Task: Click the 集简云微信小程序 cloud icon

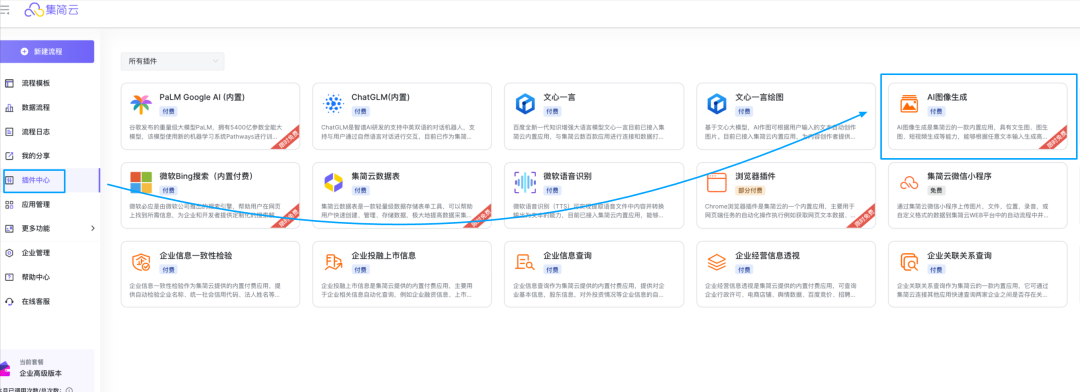Action: pos(910,183)
